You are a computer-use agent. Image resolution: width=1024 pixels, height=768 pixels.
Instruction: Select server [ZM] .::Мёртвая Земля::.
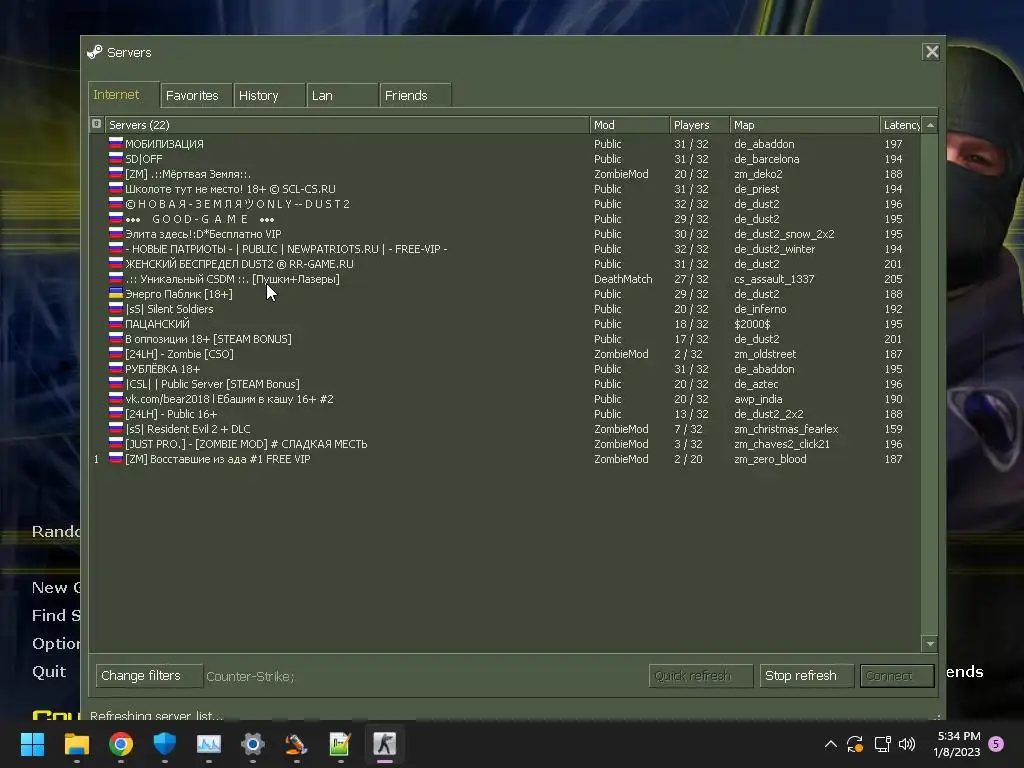pos(505,174)
